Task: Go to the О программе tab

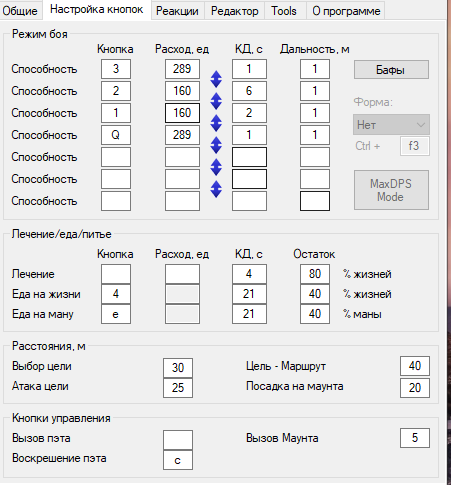Action: coord(346,11)
